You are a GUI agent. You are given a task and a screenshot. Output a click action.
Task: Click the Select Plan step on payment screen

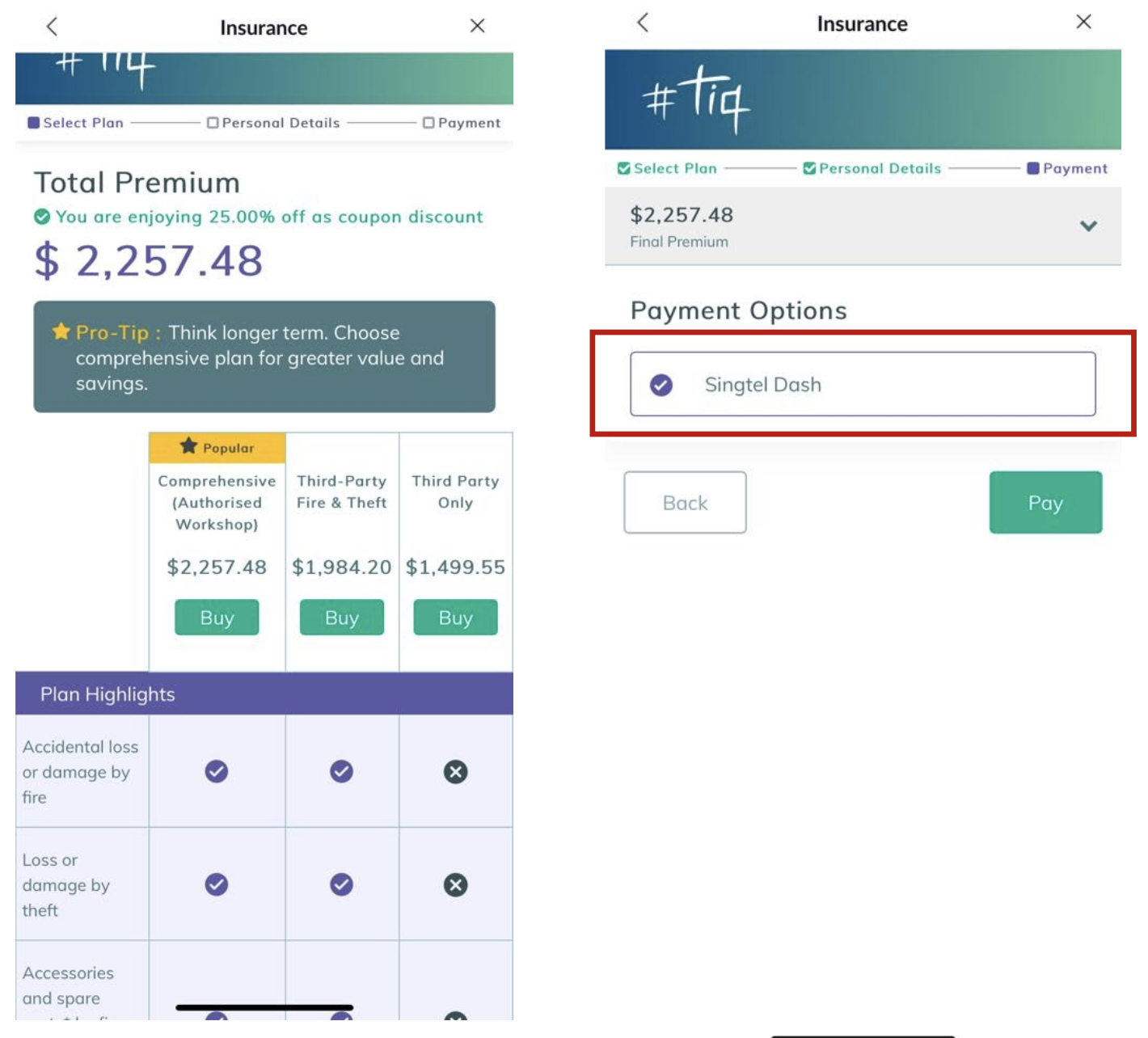click(x=667, y=168)
